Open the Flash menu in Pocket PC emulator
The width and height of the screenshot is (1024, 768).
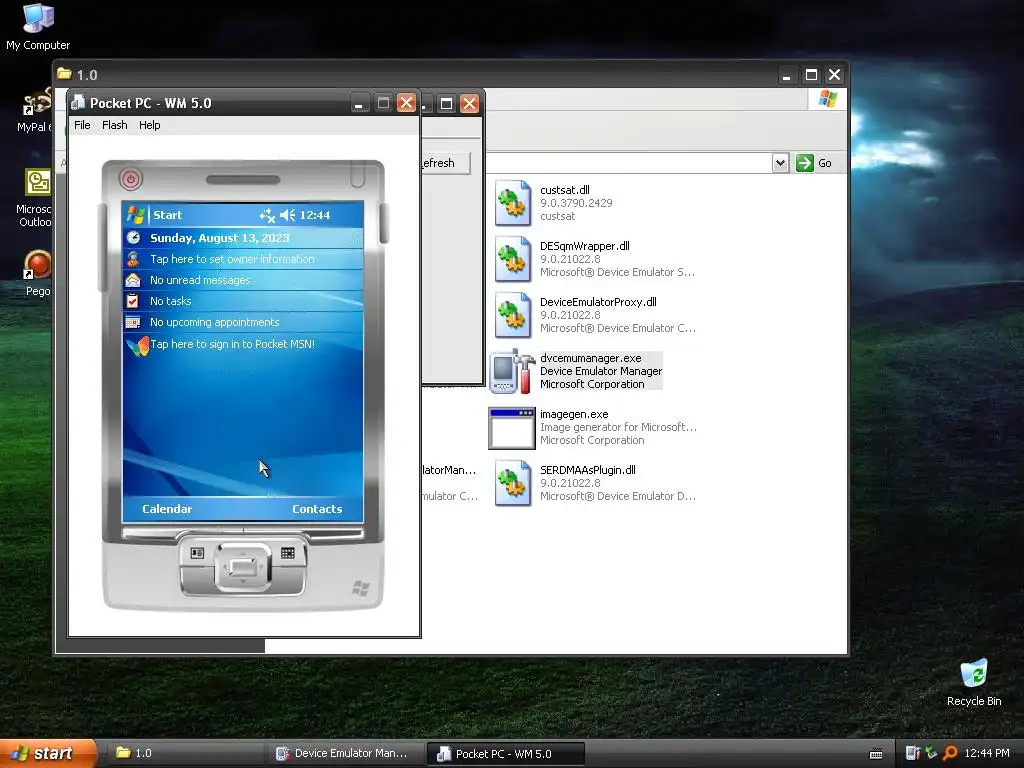tap(114, 125)
